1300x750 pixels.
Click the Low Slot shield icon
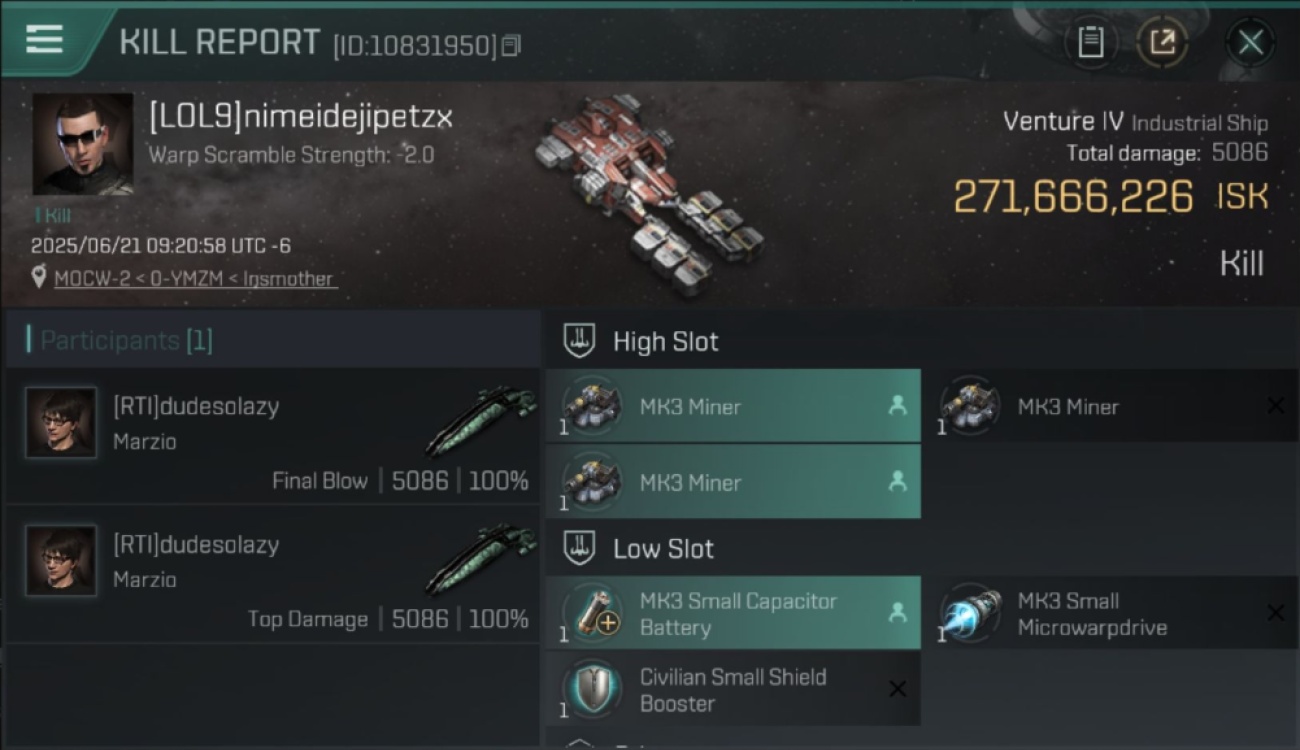coord(579,548)
